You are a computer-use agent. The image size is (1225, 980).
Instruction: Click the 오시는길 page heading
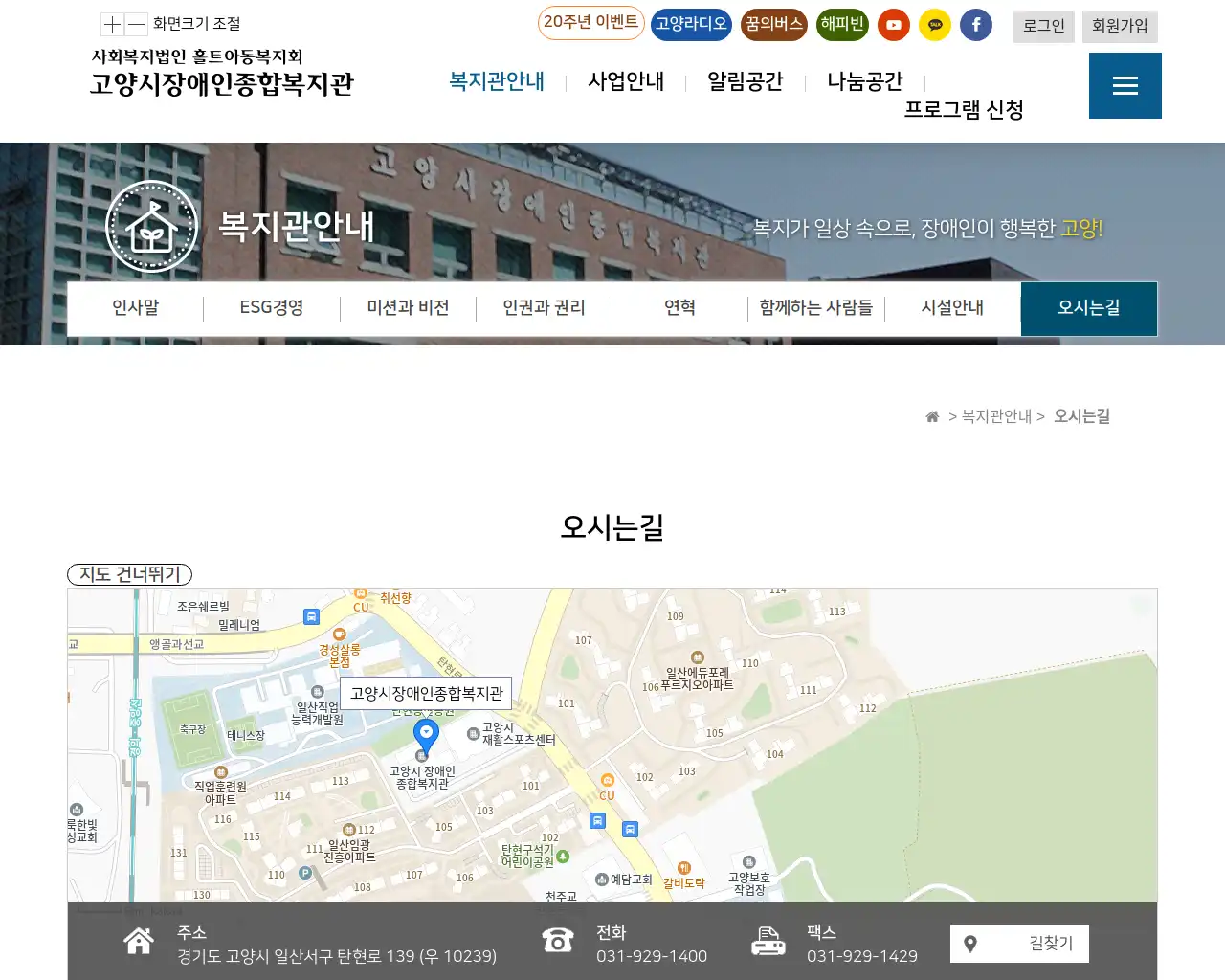click(612, 527)
